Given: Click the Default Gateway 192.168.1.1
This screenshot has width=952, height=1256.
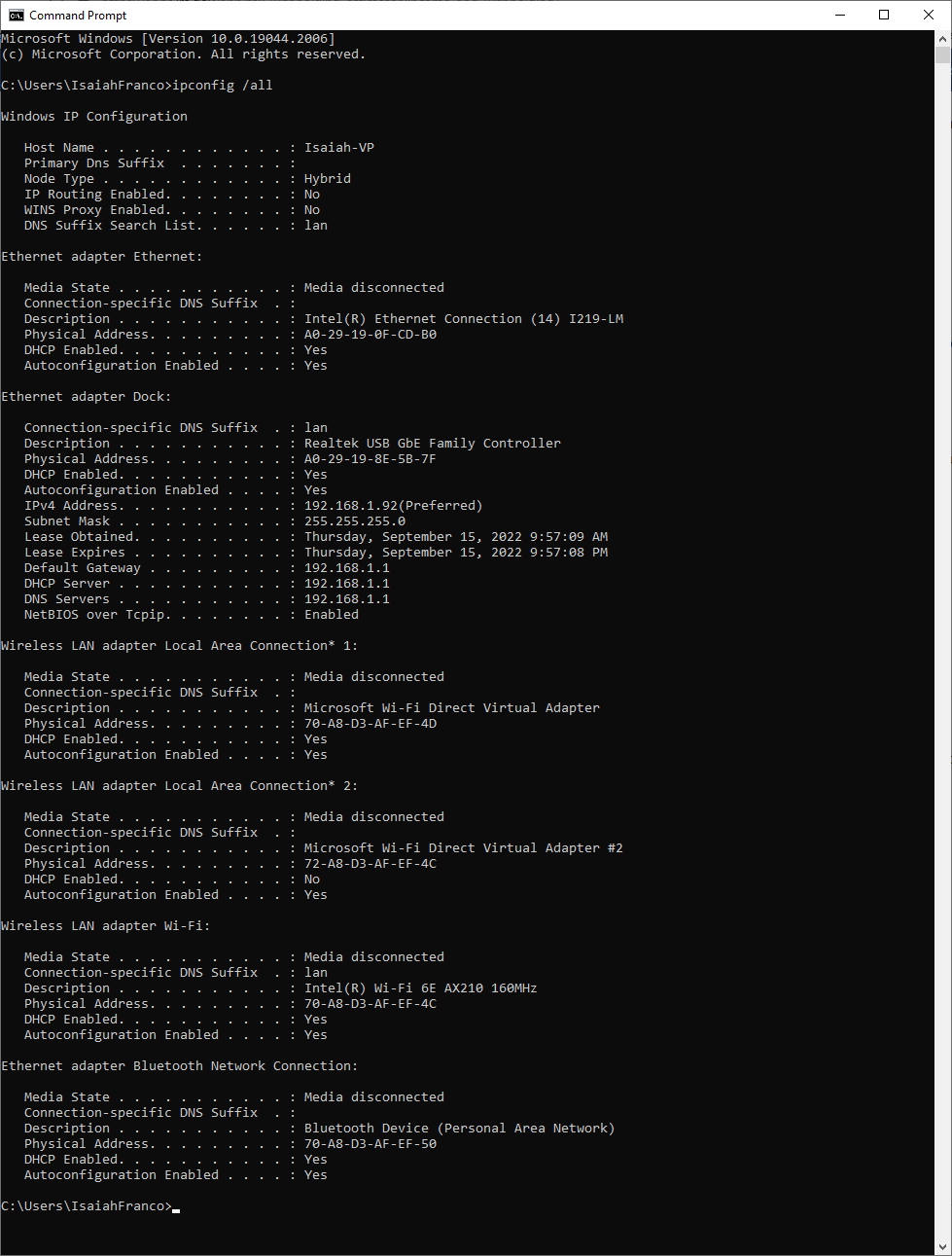Looking at the screenshot, I should (347, 567).
